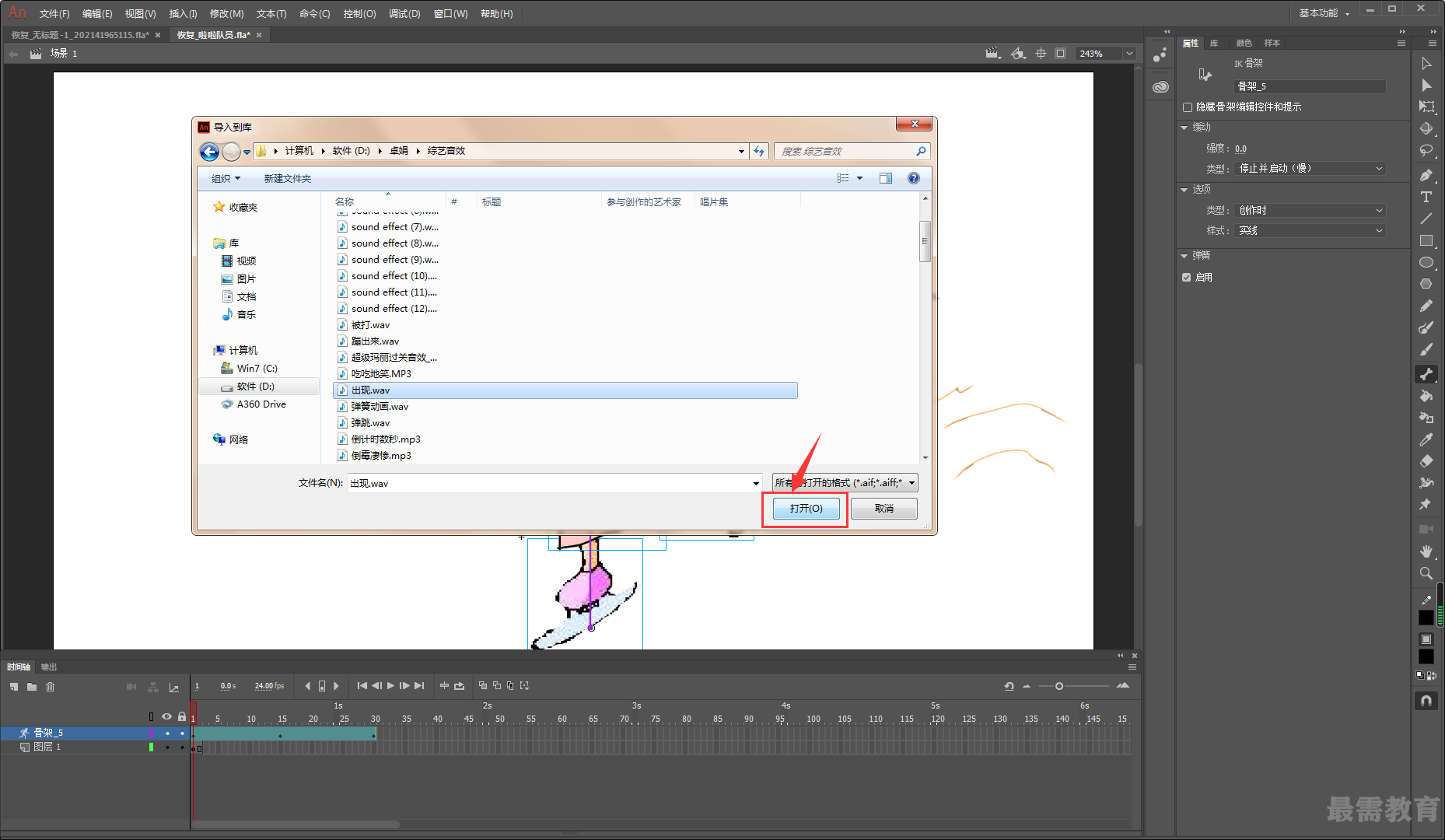Click the 骨架_5 layer color swatch

tap(151, 733)
